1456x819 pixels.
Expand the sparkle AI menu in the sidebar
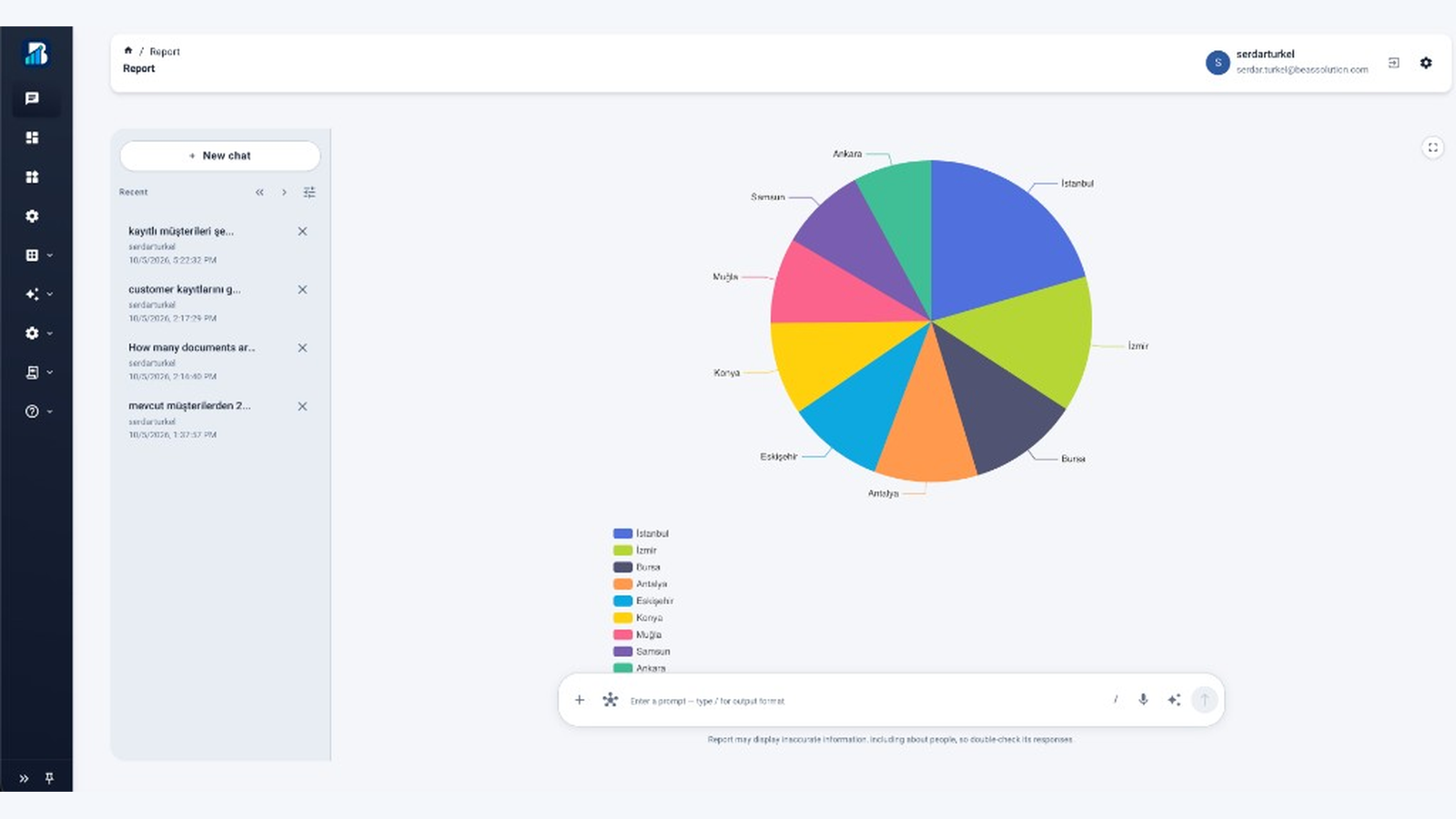[37, 294]
